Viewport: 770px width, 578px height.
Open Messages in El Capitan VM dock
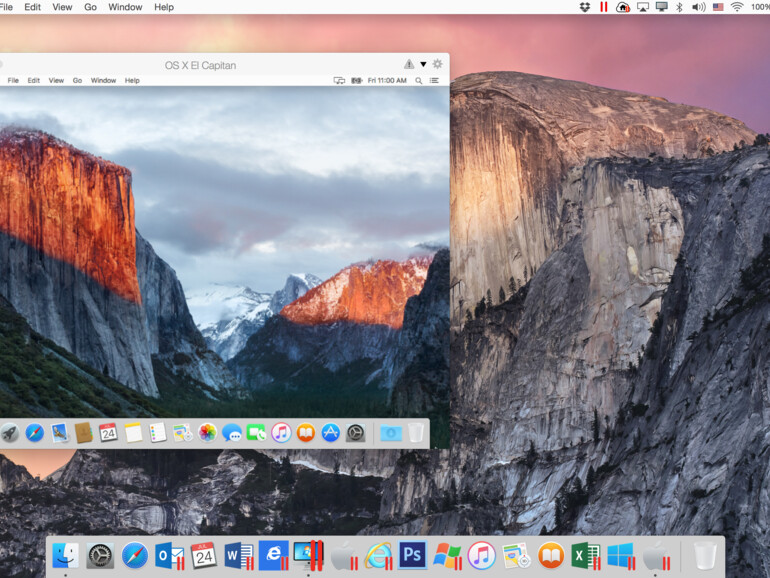pos(232,433)
